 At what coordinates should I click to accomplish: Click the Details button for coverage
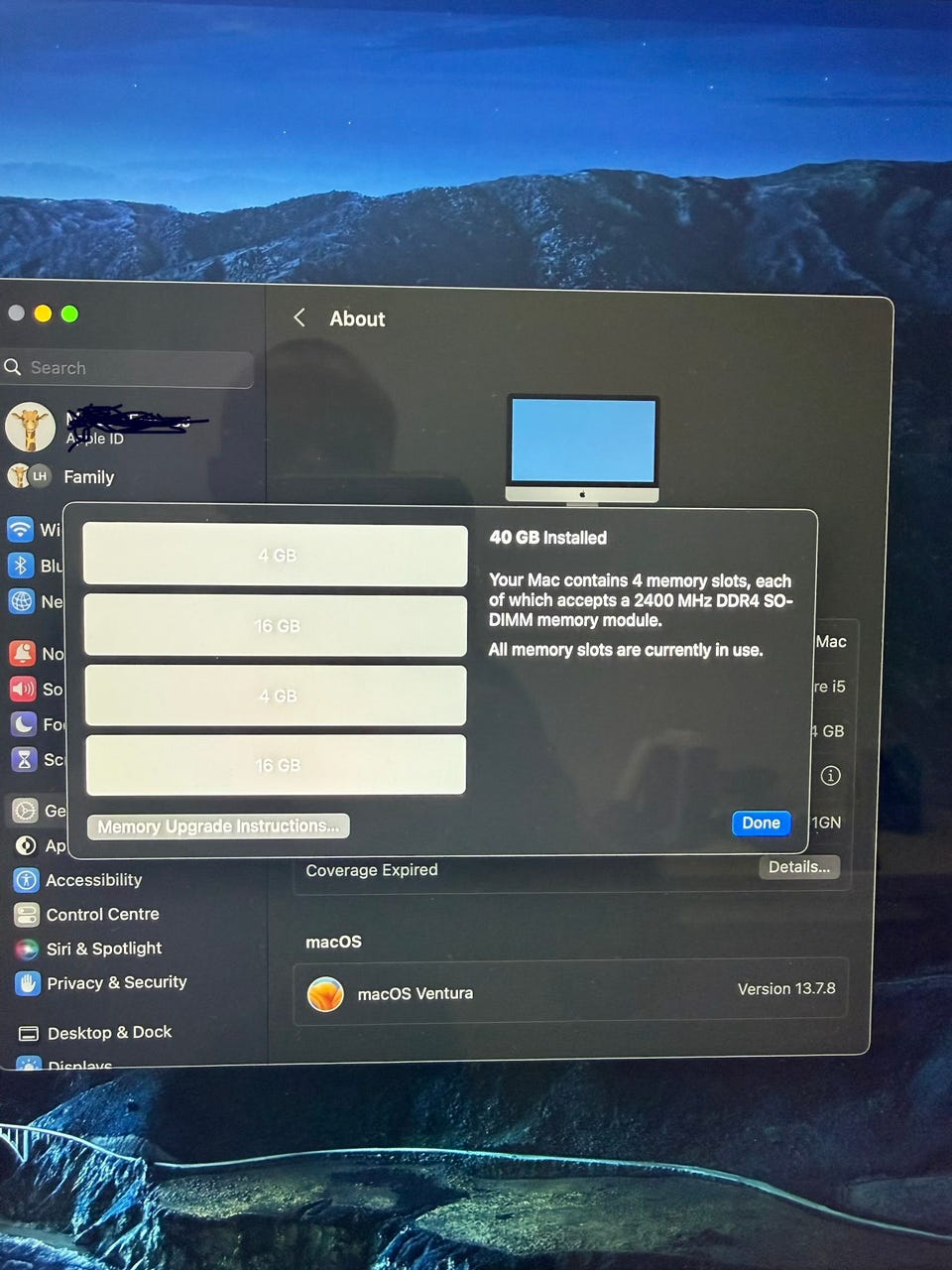pos(799,867)
